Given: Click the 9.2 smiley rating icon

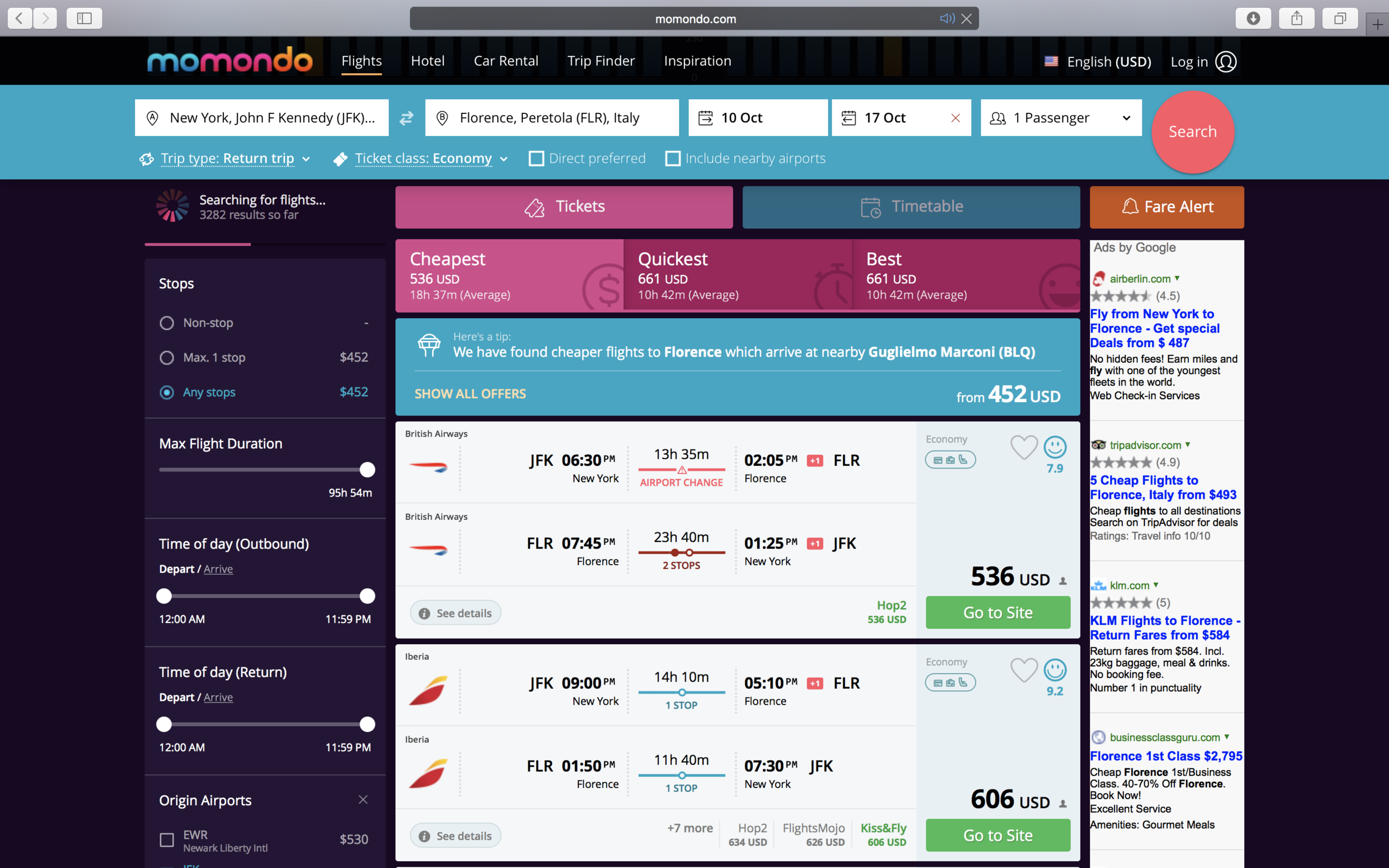Looking at the screenshot, I should coord(1055,669).
